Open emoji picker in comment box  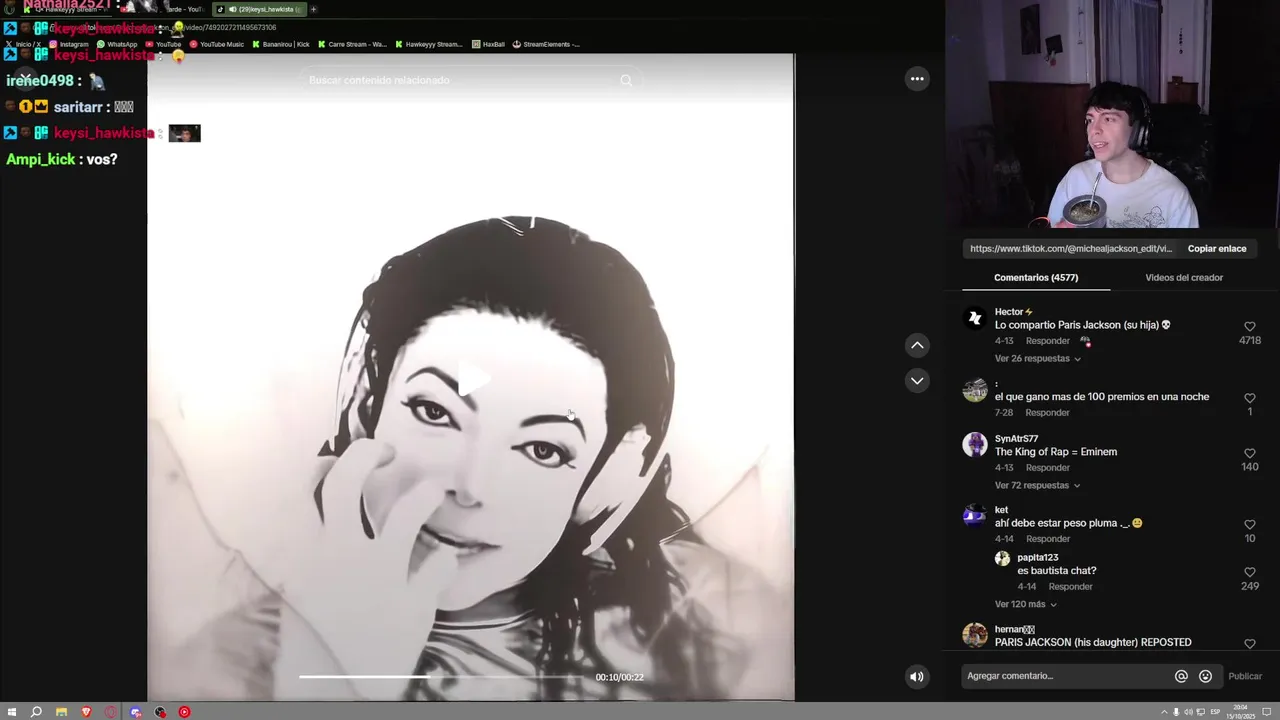(x=1205, y=676)
